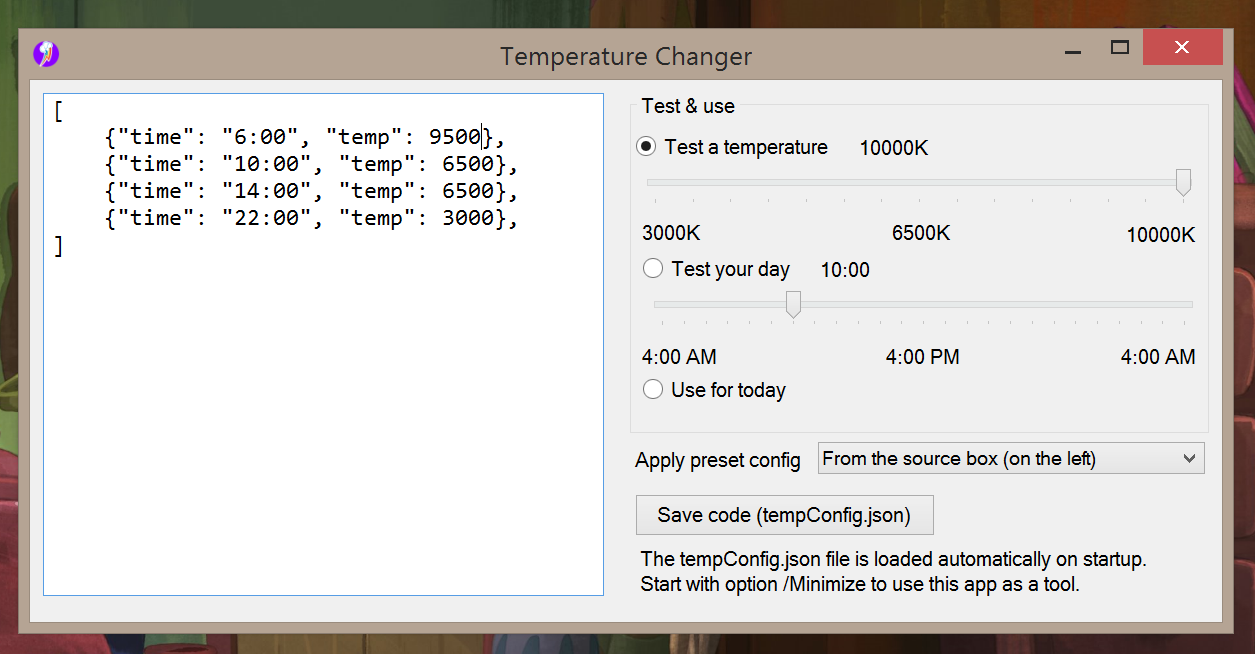
Task: Place cursor on the "22:00" time value
Action: coord(265,218)
